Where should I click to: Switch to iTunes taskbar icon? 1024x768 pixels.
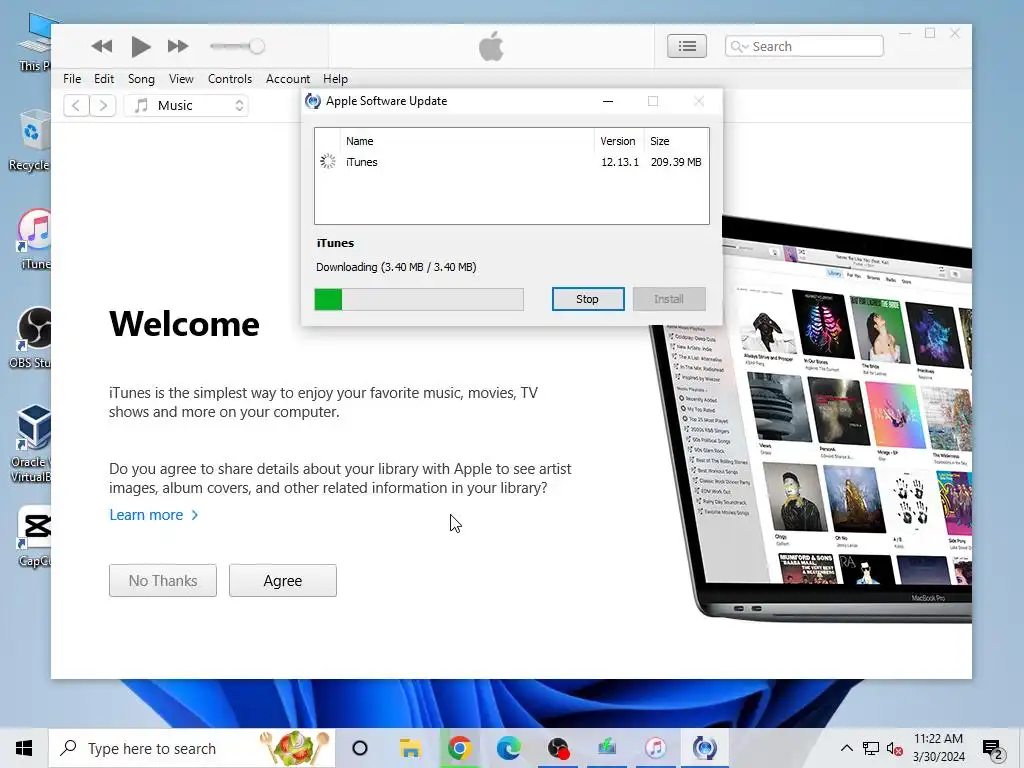coord(655,748)
